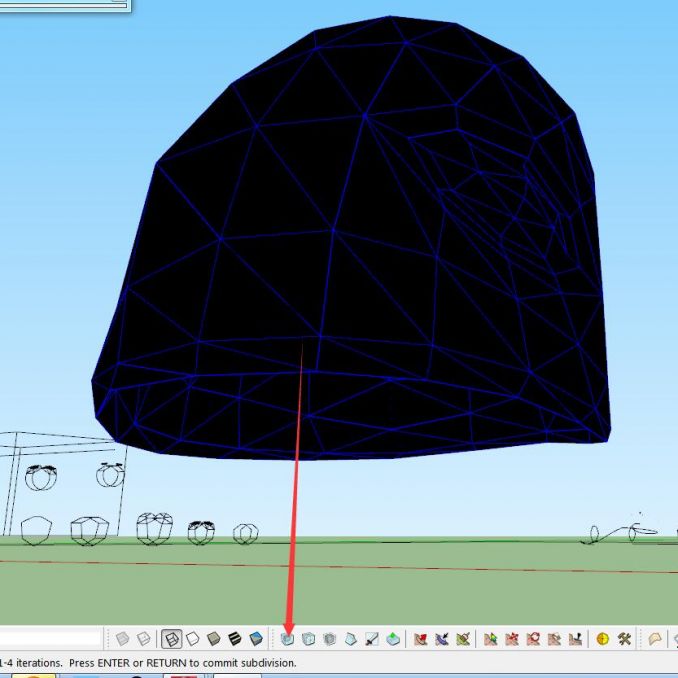The image size is (678, 678).
Task: Select Artisan Vertex Select tool
Action: click(x=490, y=639)
